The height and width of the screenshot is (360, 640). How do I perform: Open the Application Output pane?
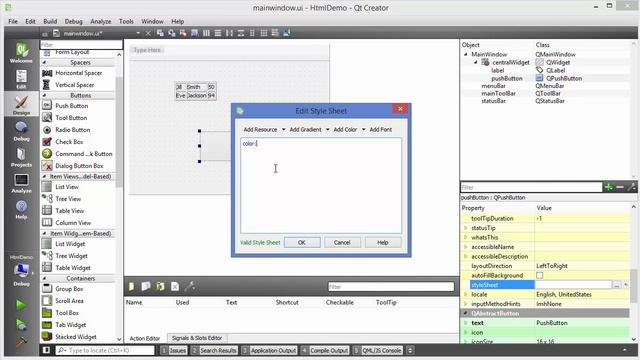269,351
